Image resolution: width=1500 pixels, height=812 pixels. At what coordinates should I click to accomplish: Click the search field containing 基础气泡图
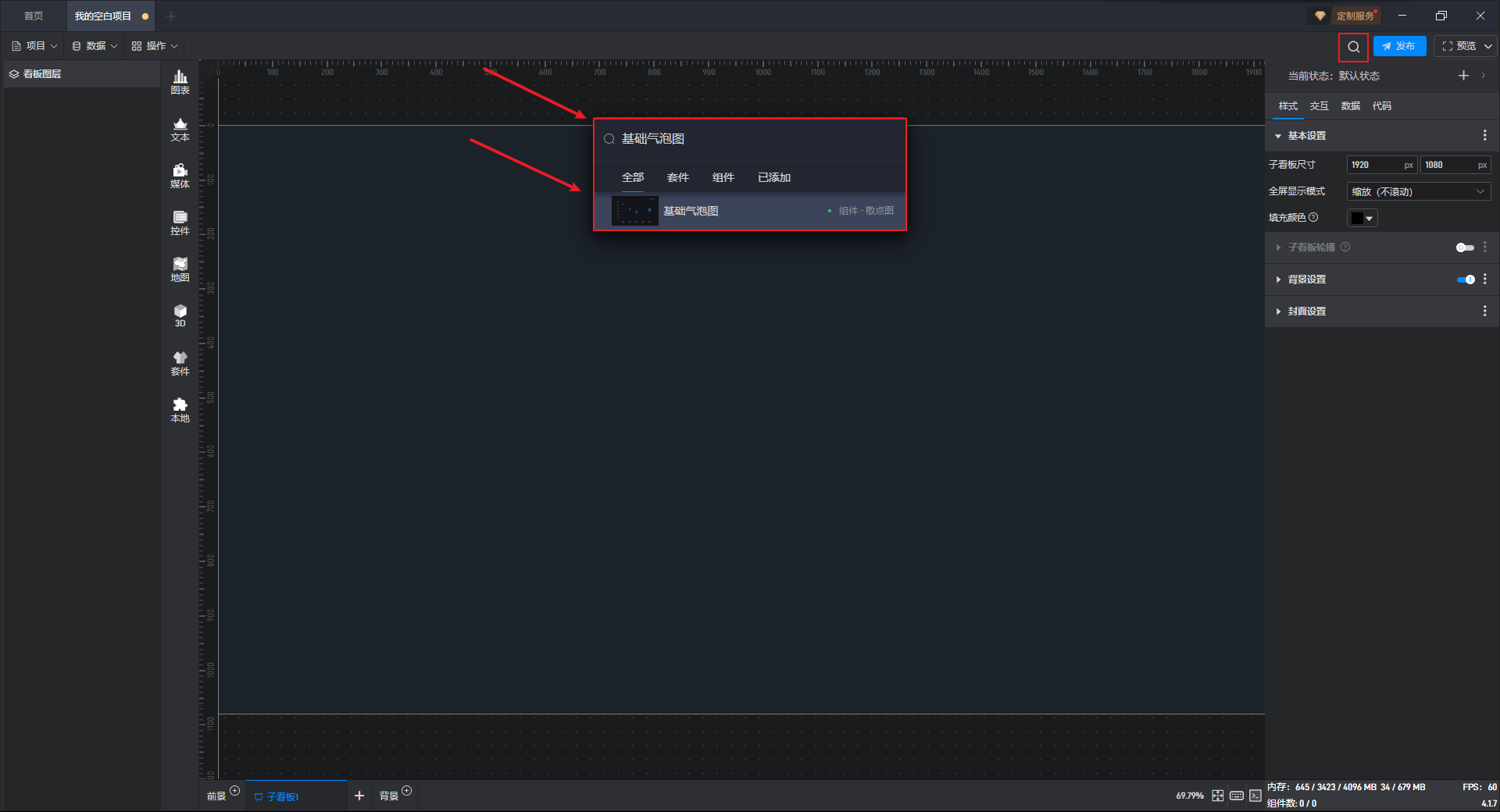750,139
